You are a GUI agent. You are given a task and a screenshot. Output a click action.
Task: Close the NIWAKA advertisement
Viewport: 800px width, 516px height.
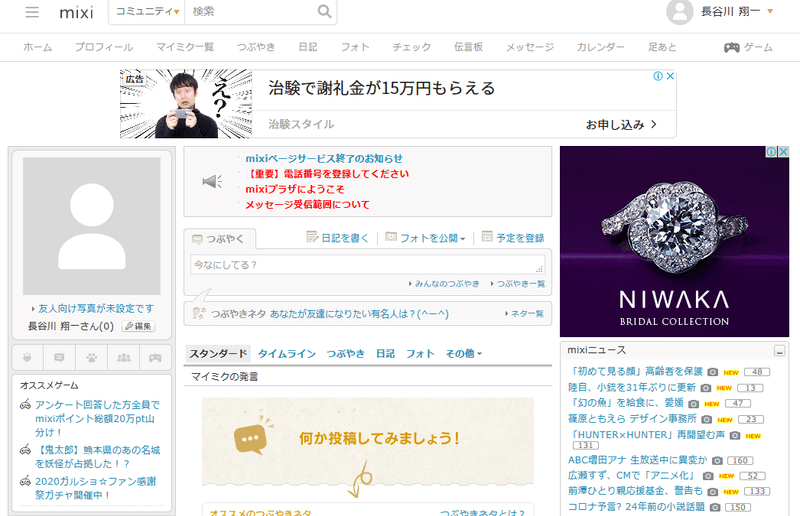[x=783, y=152]
